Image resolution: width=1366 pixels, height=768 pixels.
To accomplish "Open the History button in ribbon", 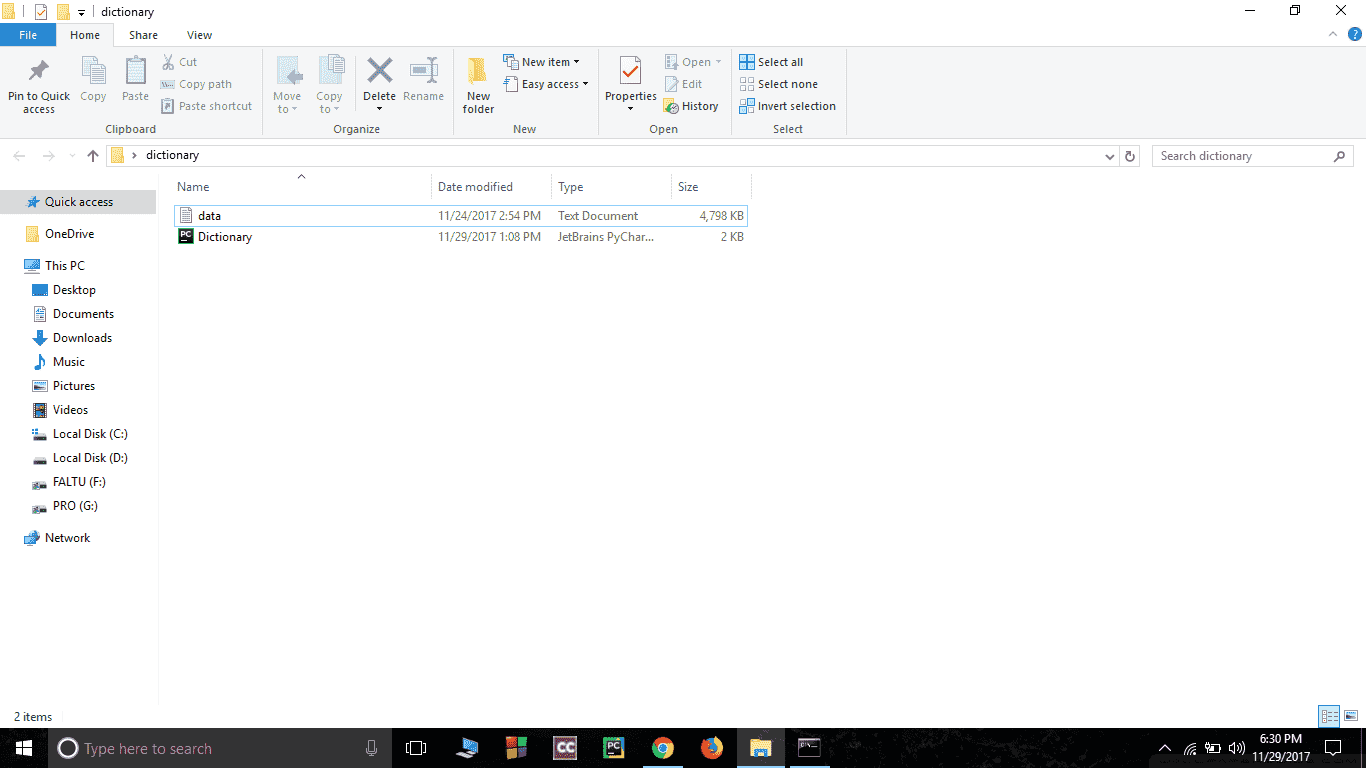I will [691, 106].
